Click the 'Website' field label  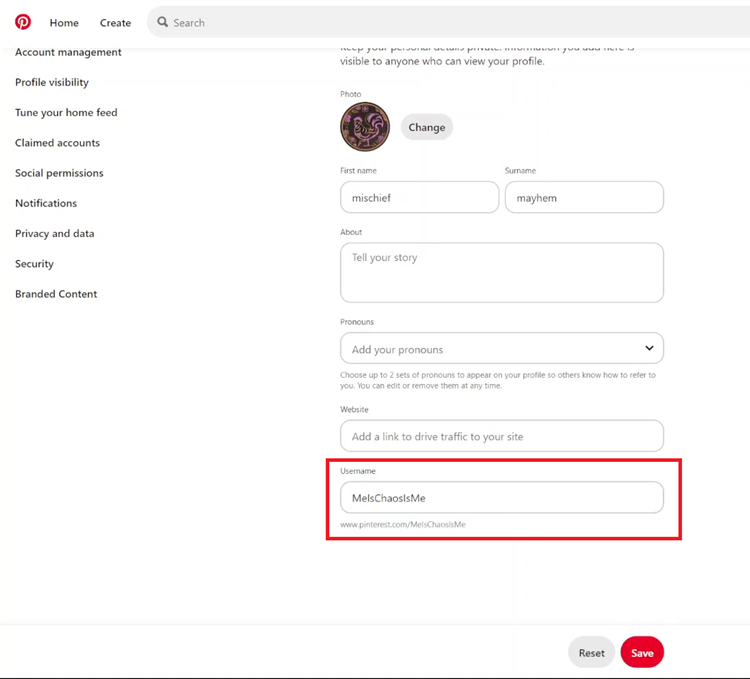click(354, 410)
